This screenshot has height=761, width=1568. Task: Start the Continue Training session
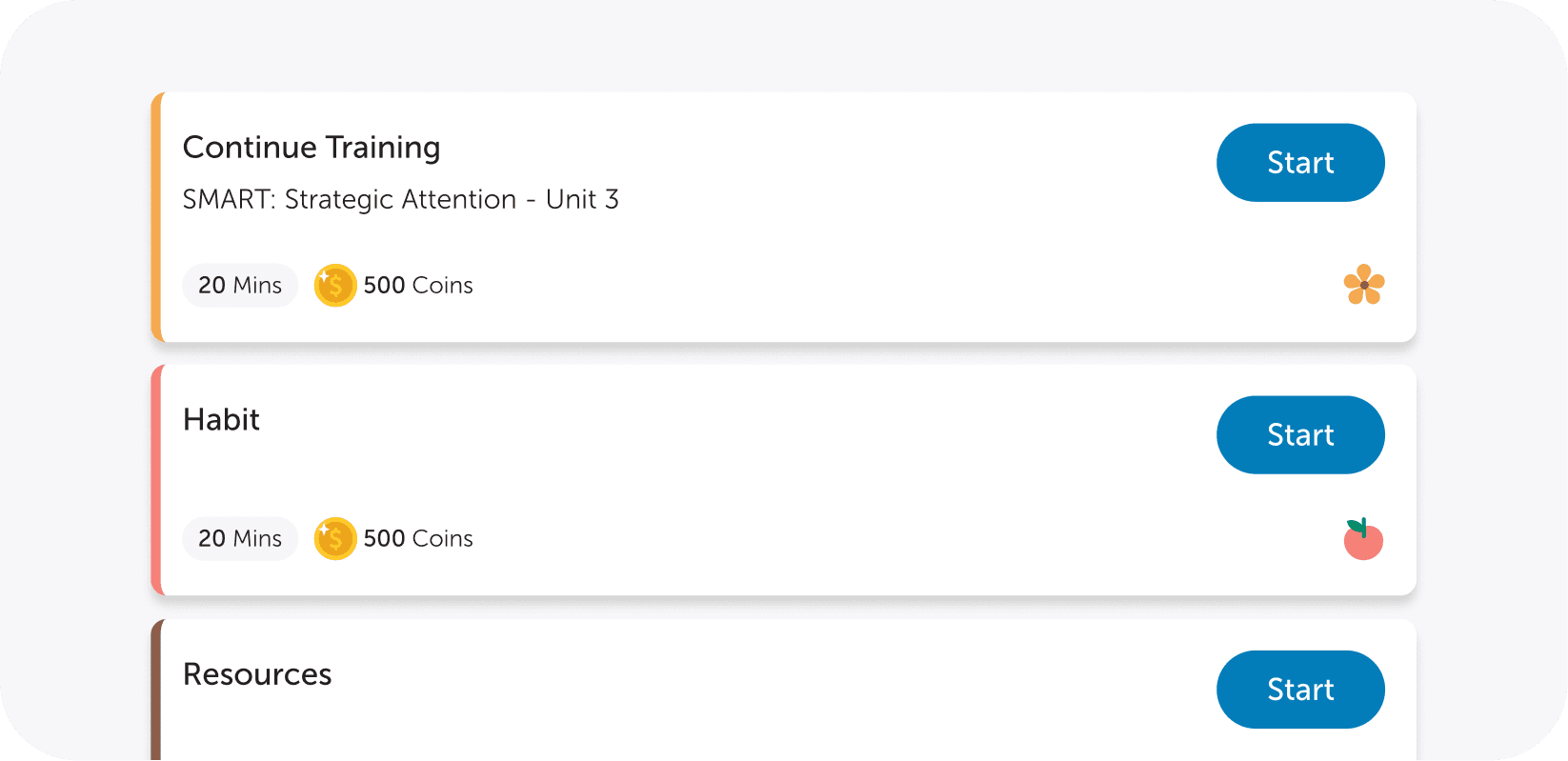coord(1300,163)
